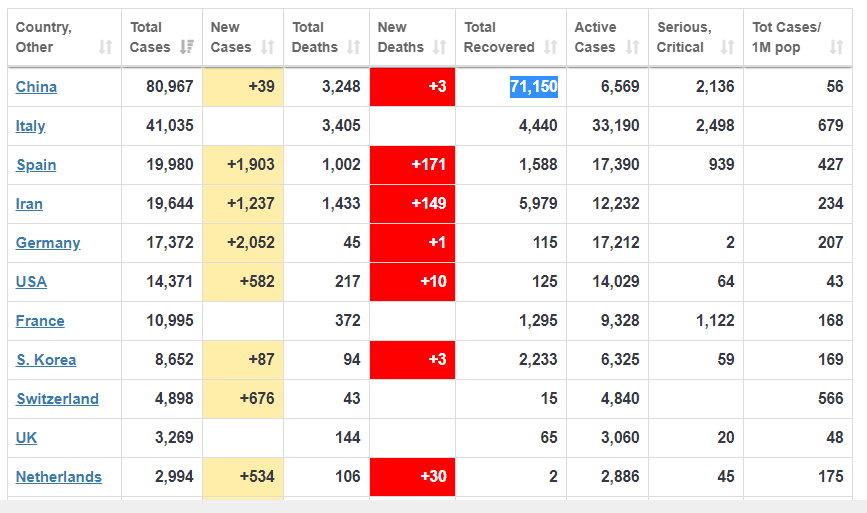Click highlighted 71,150 recovered value for China
867x513 pixels.
pyautogui.click(x=534, y=87)
